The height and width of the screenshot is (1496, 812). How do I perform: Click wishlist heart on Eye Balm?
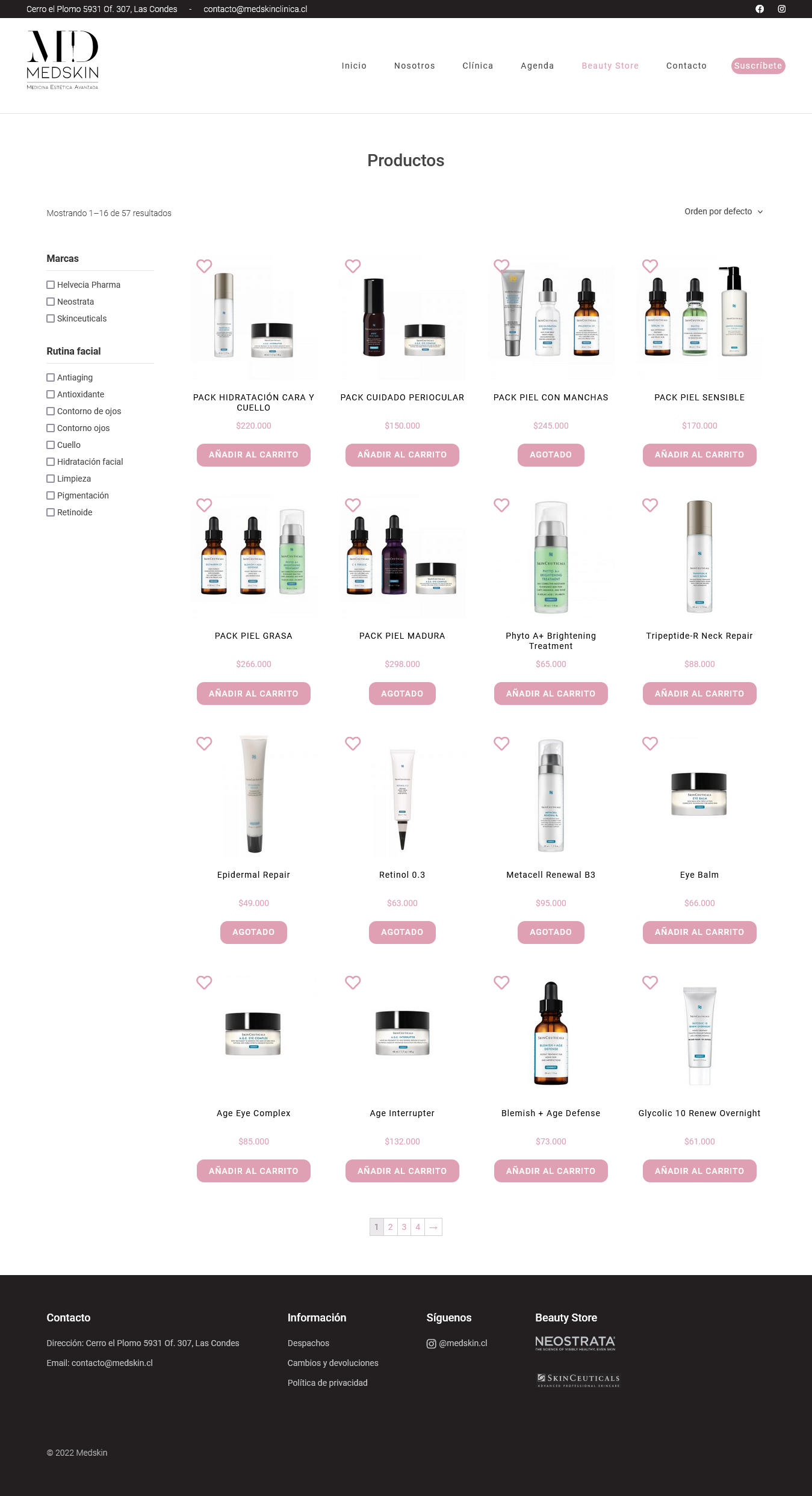tap(650, 743)
